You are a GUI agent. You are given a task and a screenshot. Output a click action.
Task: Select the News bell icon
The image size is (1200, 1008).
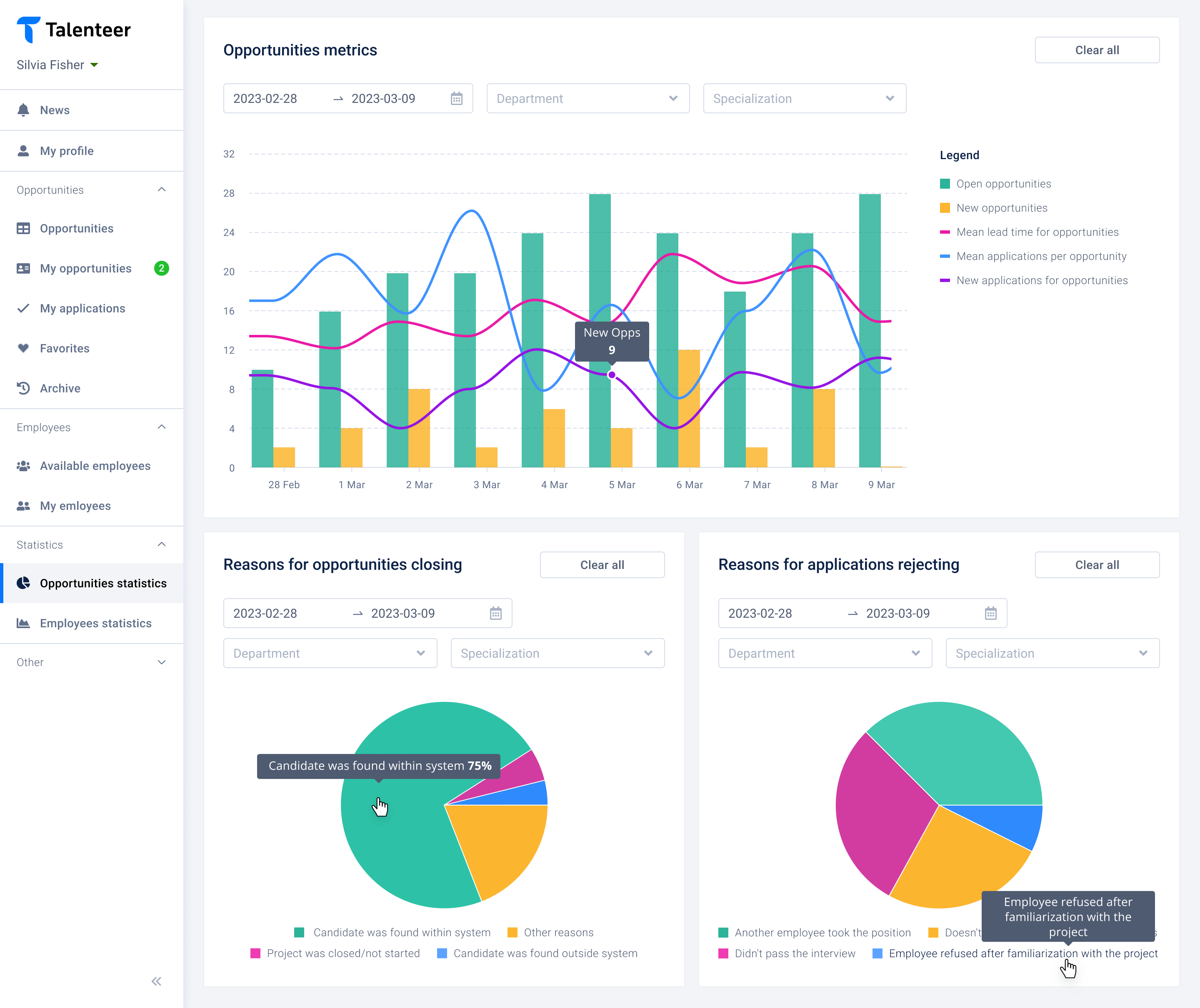click(x=23, y=110)
